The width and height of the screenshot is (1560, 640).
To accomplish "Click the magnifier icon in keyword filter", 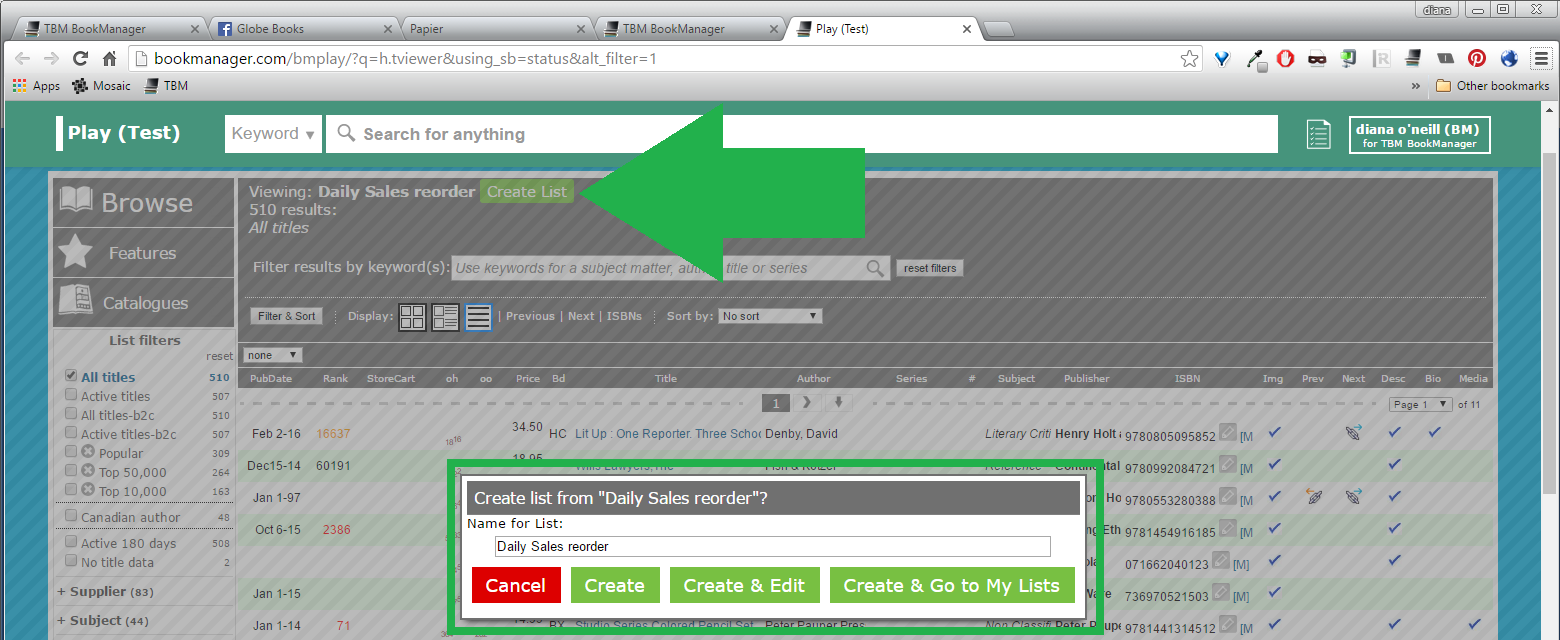I will (875, 268).
